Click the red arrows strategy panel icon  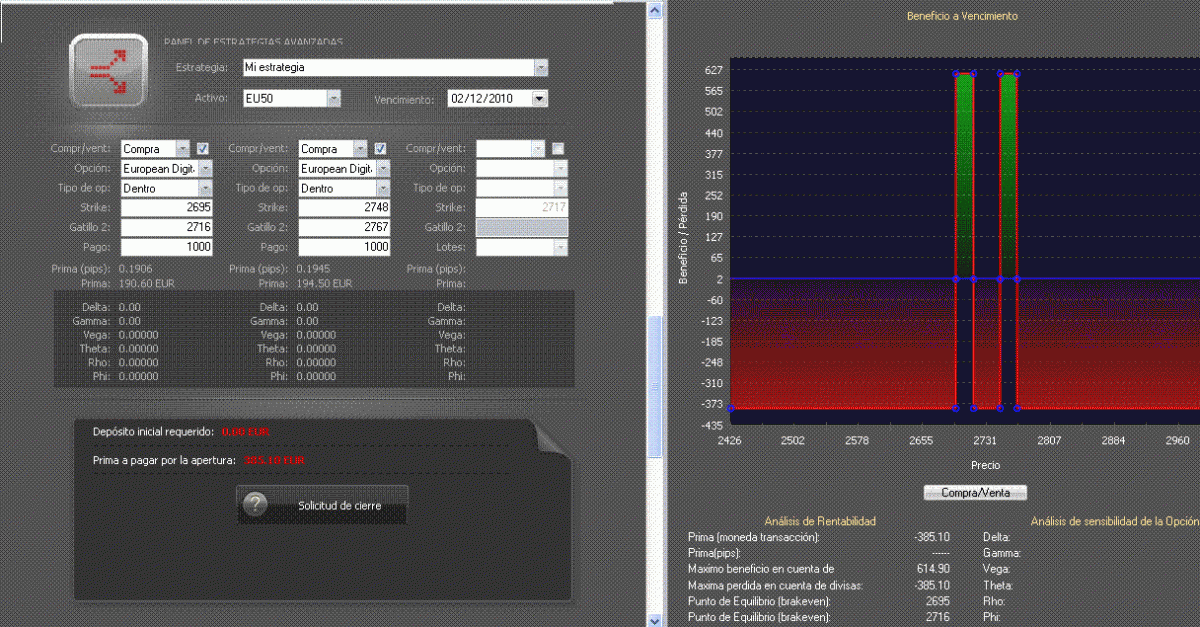(107, 72)
